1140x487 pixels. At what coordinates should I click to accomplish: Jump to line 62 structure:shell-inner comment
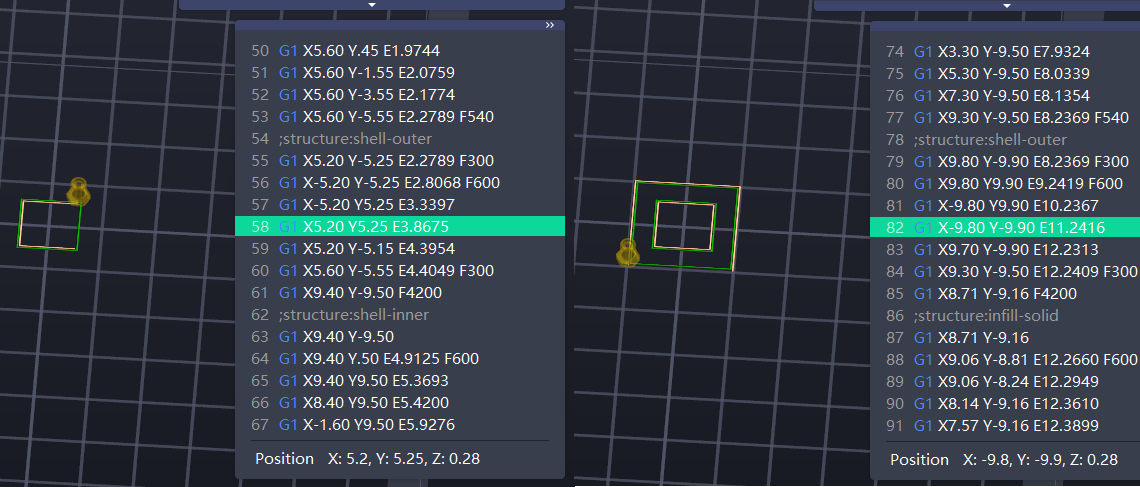[x=355, y=315]
